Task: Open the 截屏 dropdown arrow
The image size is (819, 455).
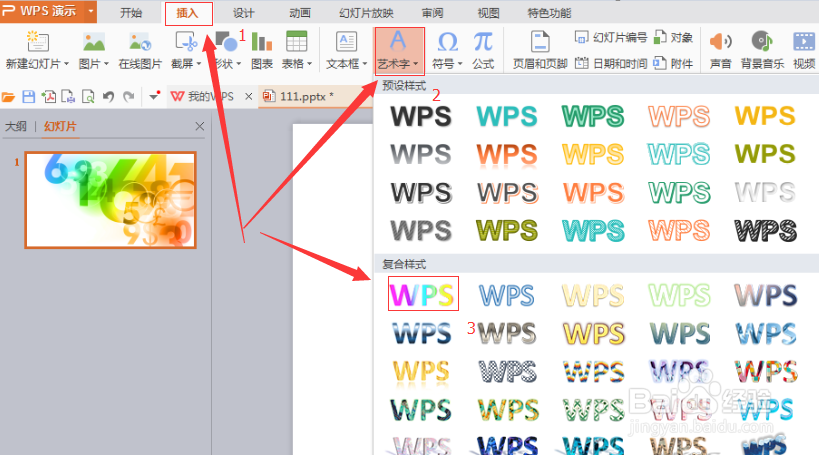Action: coord(199,64)
